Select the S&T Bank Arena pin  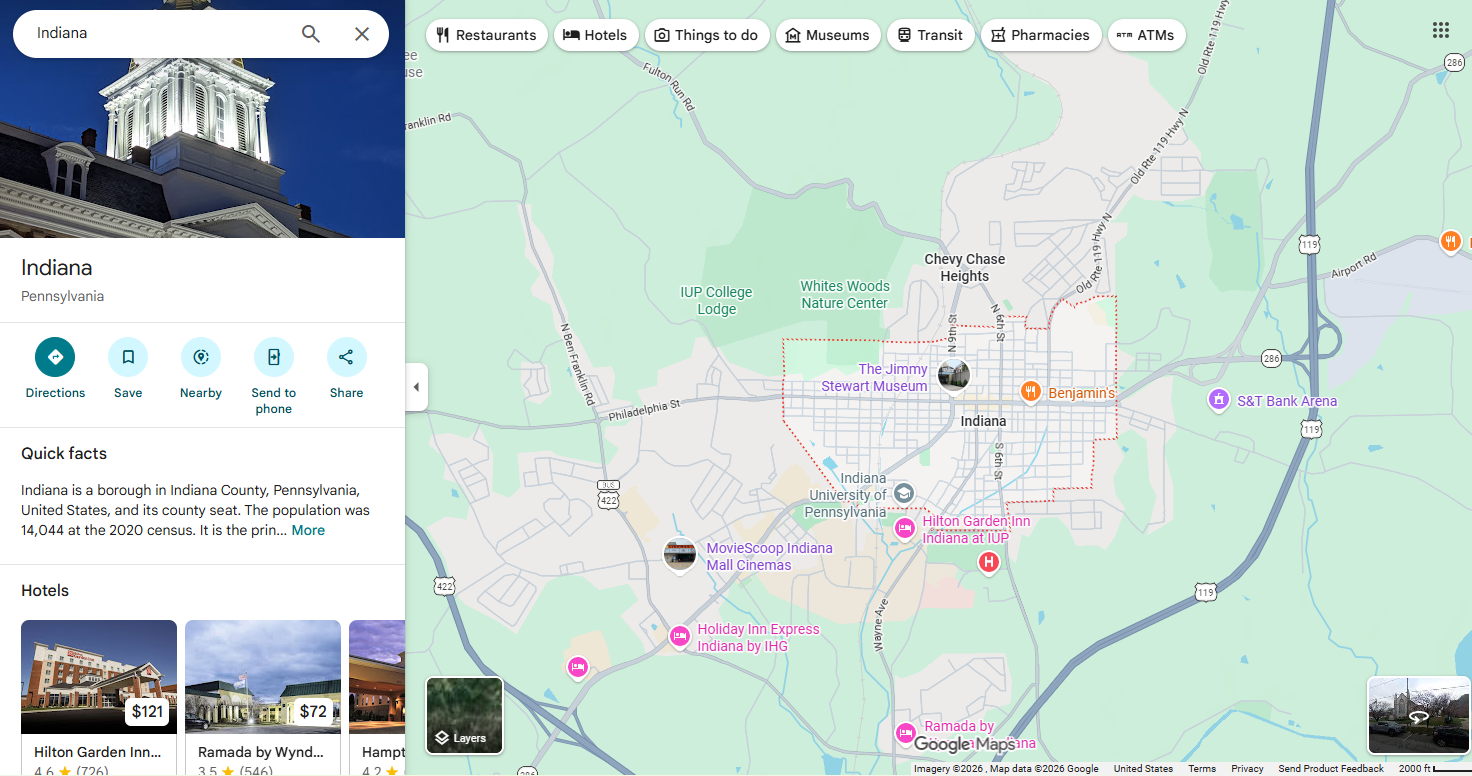click(1218, 401)
